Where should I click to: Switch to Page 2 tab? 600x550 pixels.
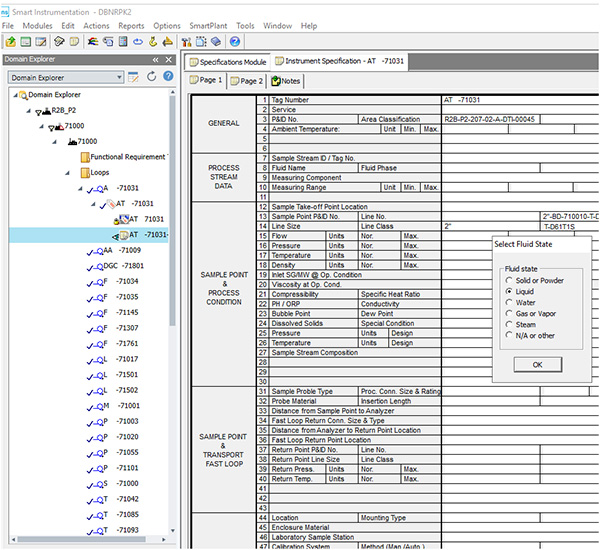coord(246,81)
